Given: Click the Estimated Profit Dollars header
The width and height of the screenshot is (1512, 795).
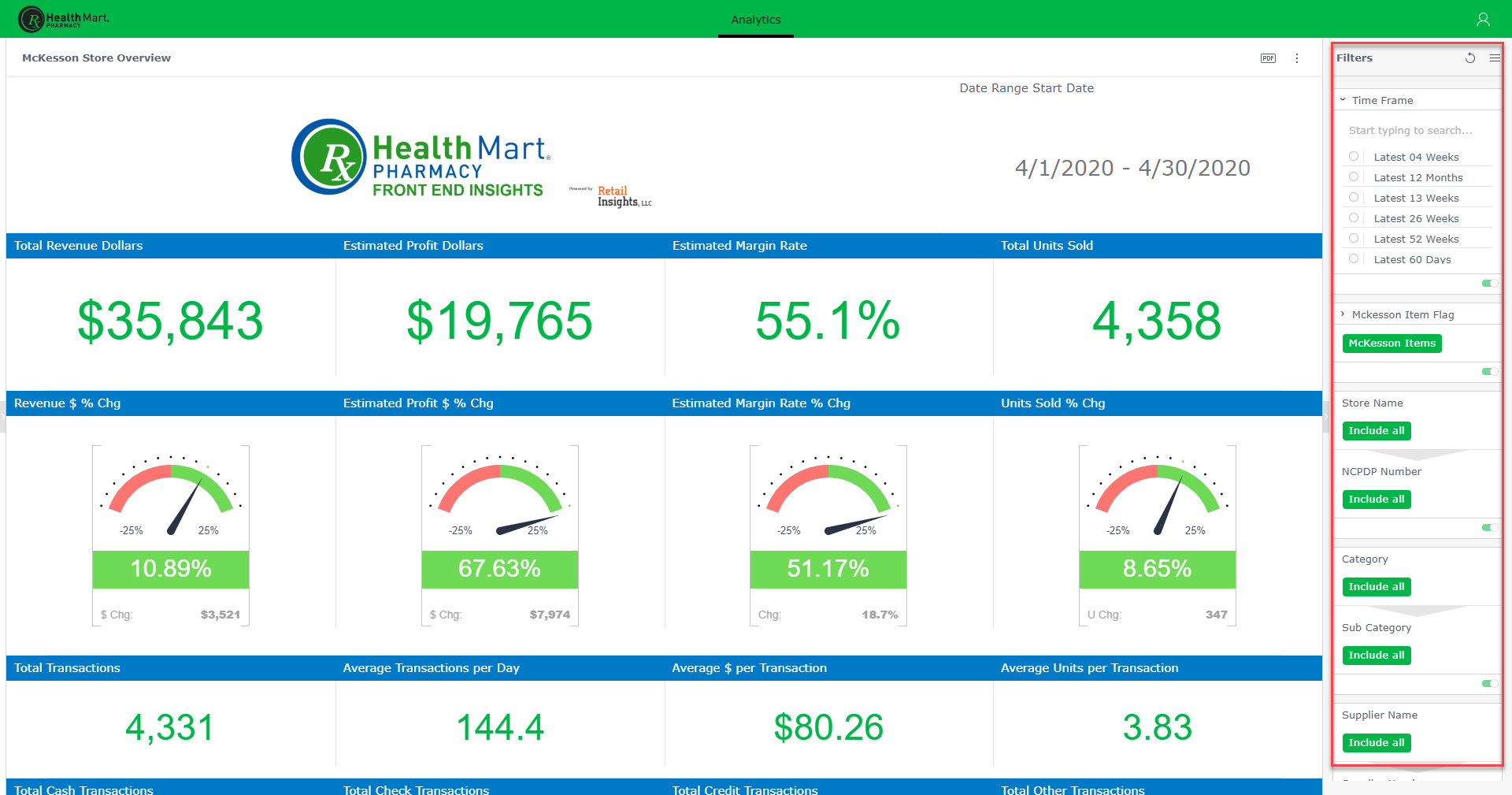Looking at the screenshot, I should coord(413,246).
